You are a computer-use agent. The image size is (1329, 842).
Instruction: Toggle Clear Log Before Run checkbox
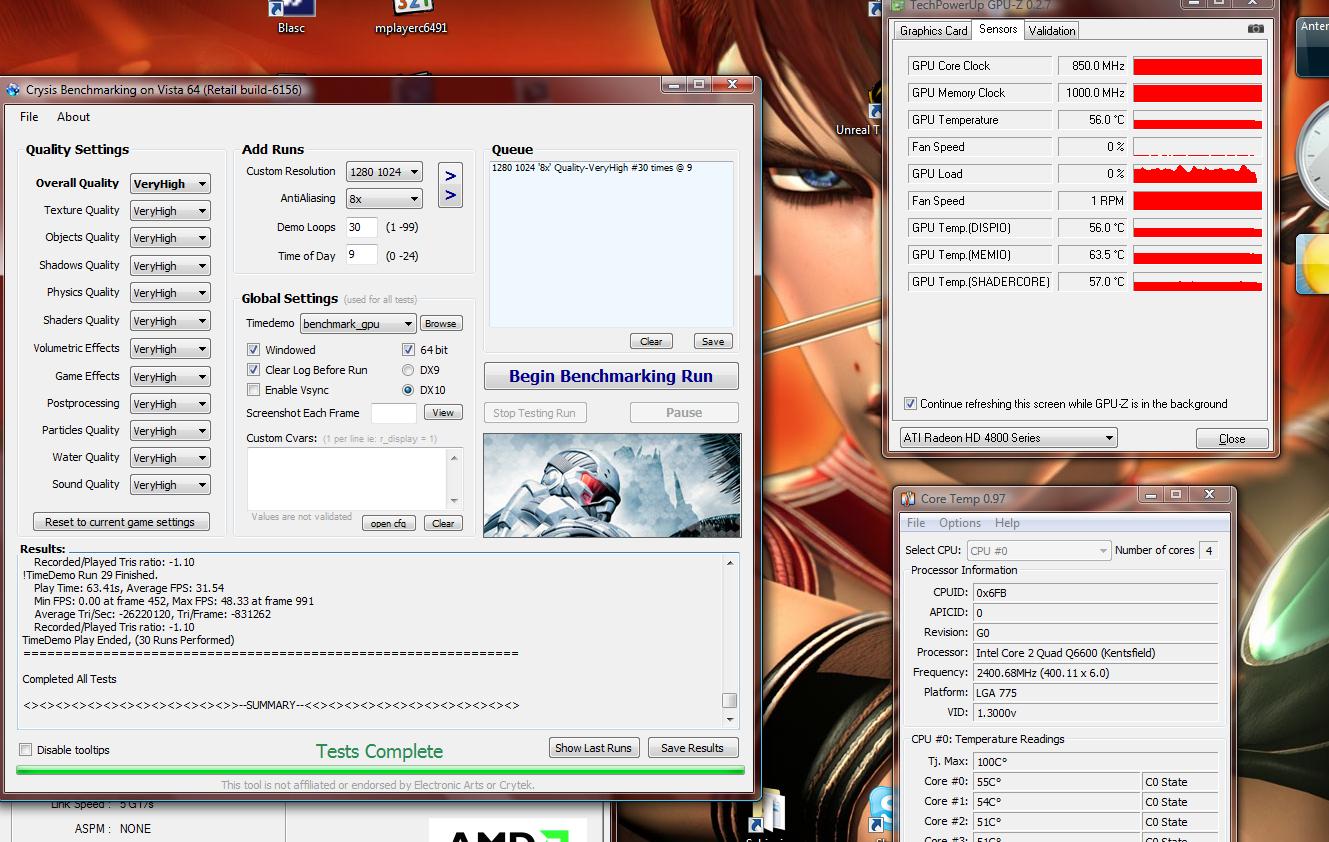click(253, 370)
